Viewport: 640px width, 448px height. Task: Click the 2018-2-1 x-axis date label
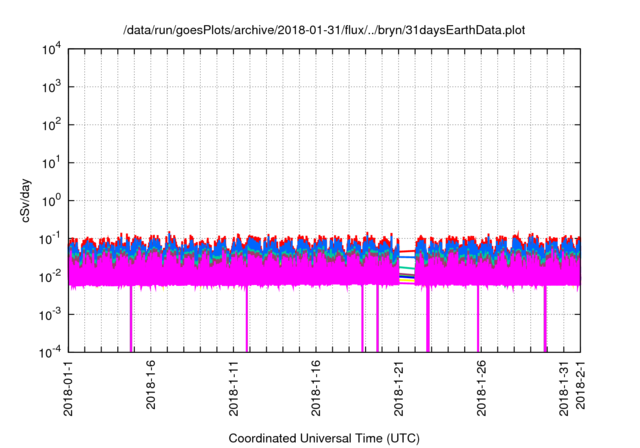click(x=580, y=385)
